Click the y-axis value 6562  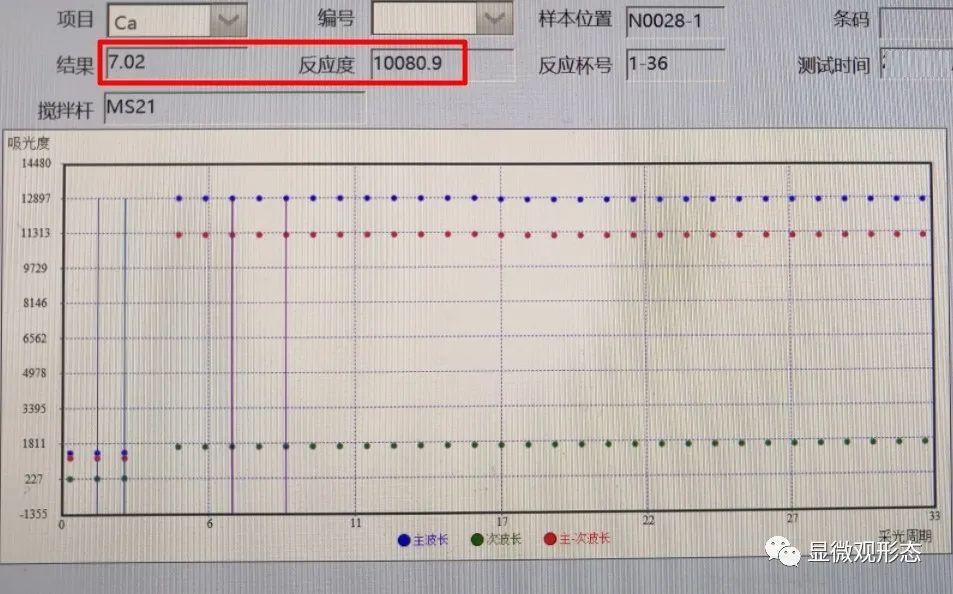point(35,339)
